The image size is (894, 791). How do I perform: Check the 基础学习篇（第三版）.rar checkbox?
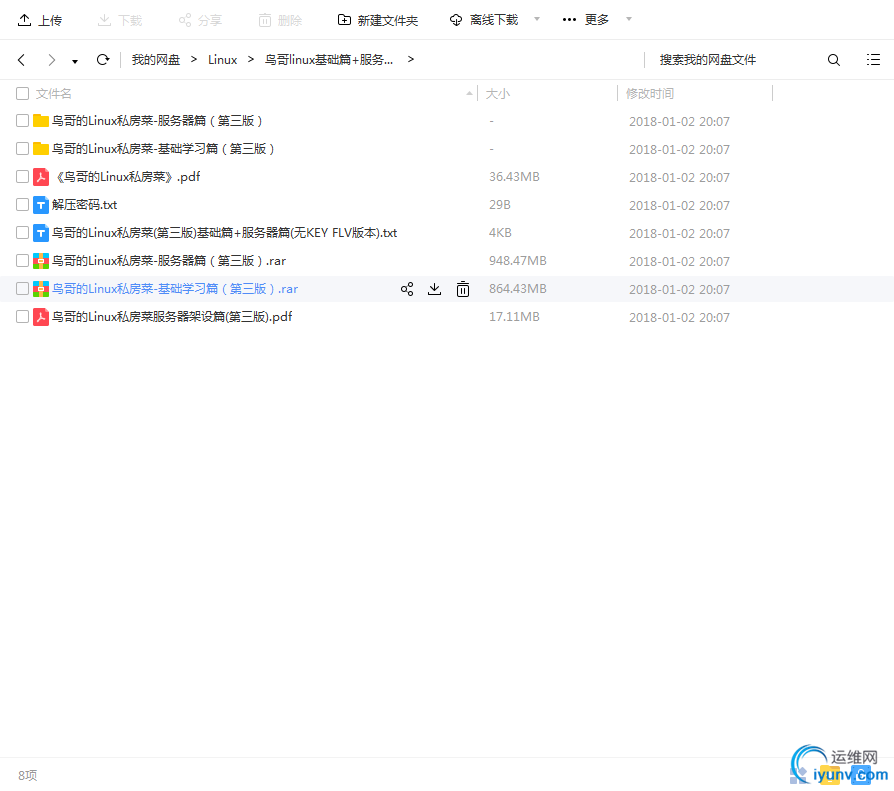(22, 288)
